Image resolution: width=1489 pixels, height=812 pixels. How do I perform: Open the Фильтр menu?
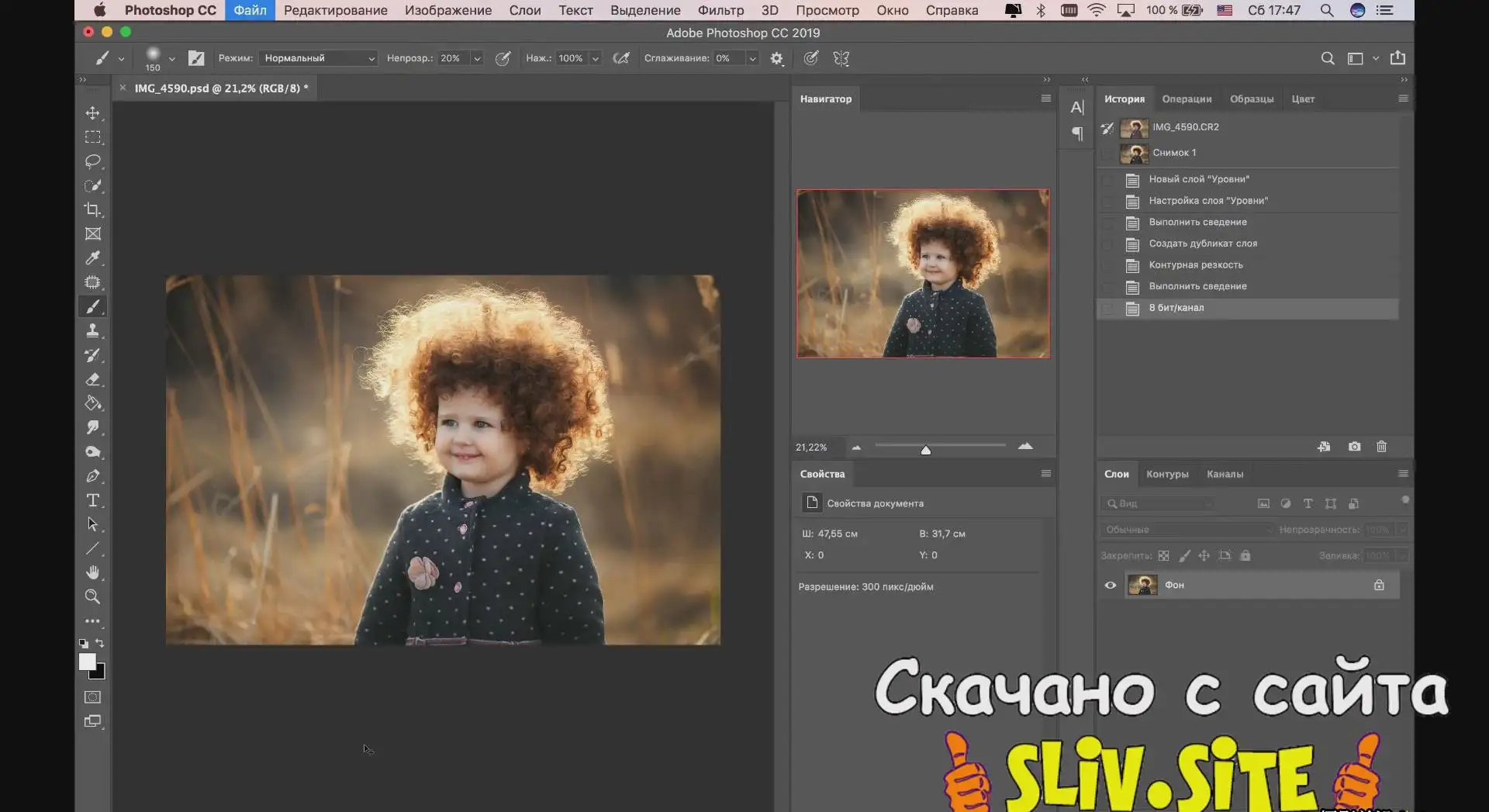pos(720,10)
